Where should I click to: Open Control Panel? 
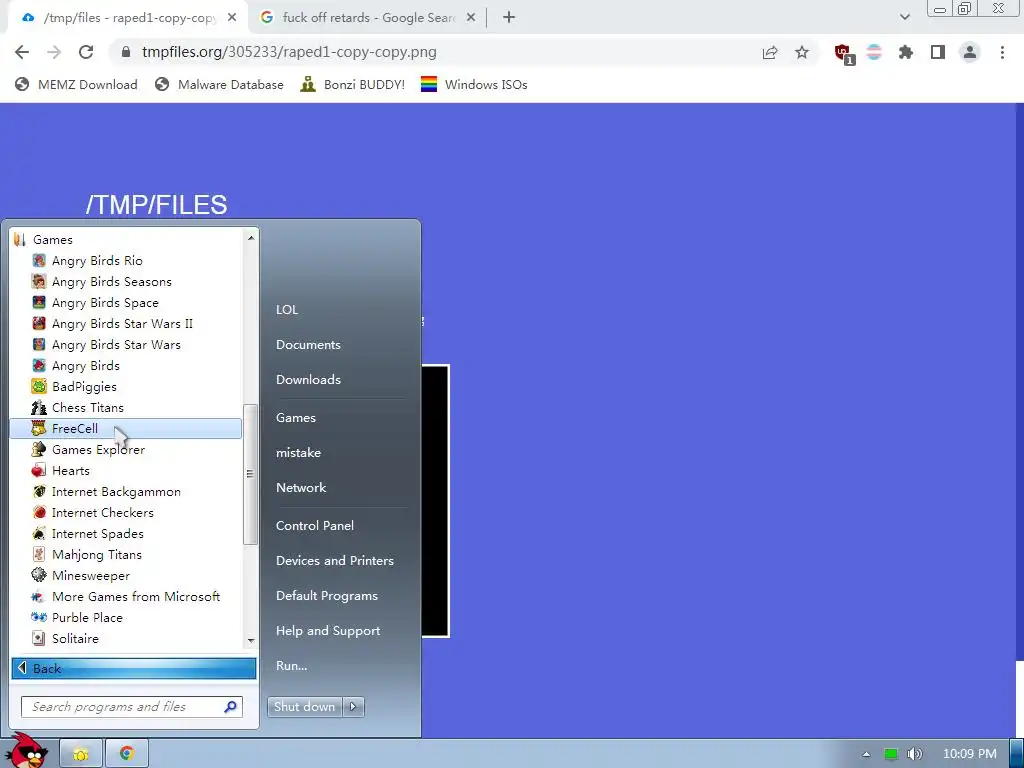(x=315, y=525)
